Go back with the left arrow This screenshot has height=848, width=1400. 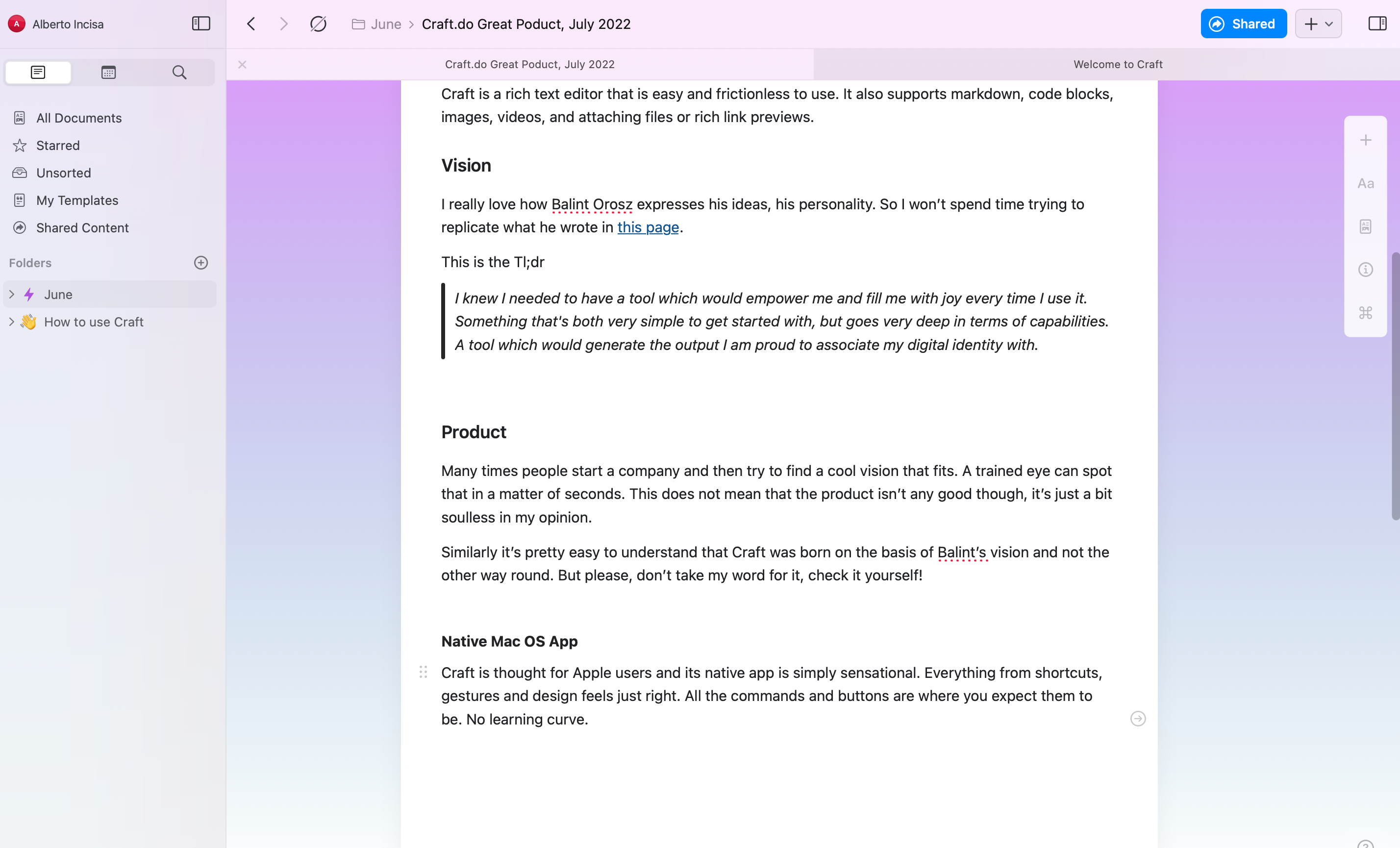coord(250,24)
